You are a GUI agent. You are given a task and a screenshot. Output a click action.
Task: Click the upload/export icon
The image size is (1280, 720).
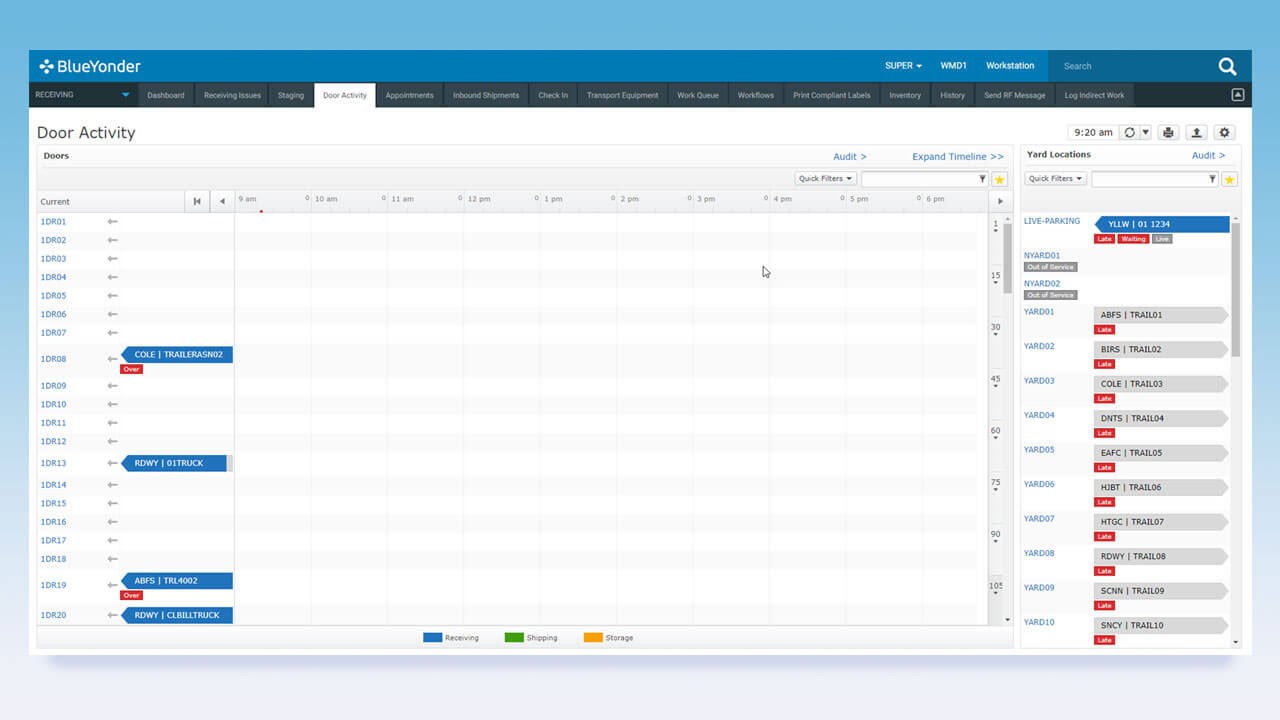pos(1196,132)
